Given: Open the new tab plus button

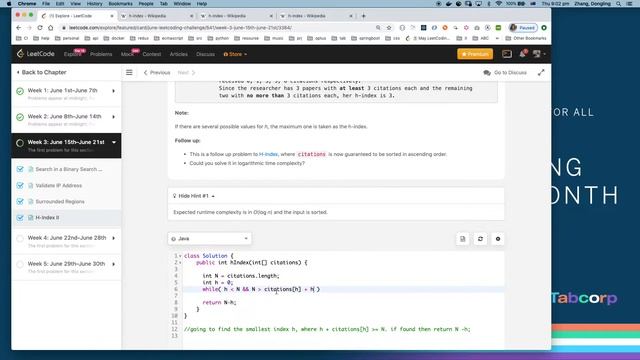Looking at the screenshot, I should [x=364, y=16].
